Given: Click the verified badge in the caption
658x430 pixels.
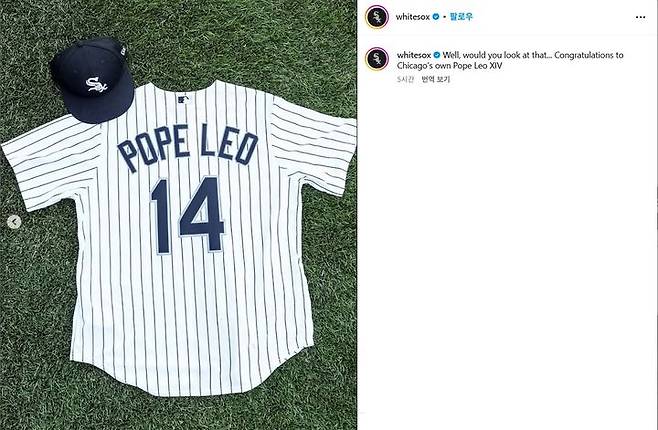Looking at the screenshot, I should pyautogui.click(x=436, y=55).
